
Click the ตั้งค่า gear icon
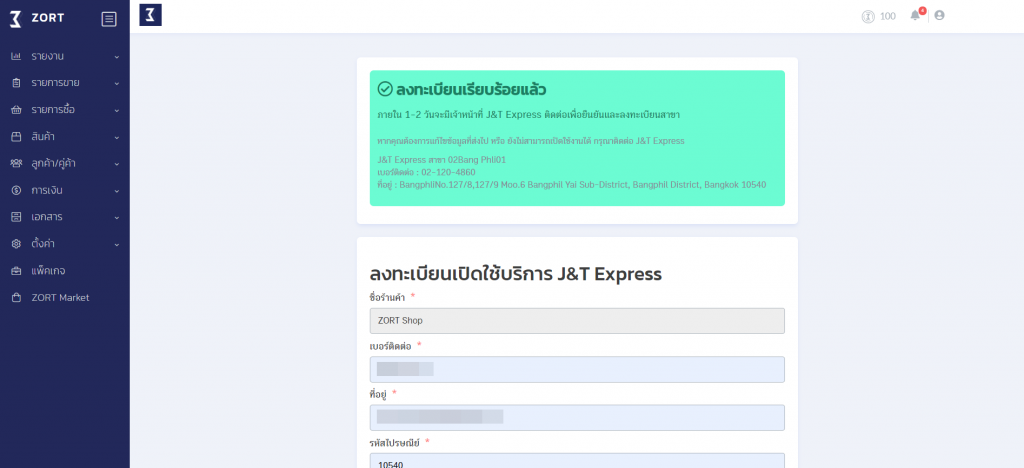pos(16,243)
